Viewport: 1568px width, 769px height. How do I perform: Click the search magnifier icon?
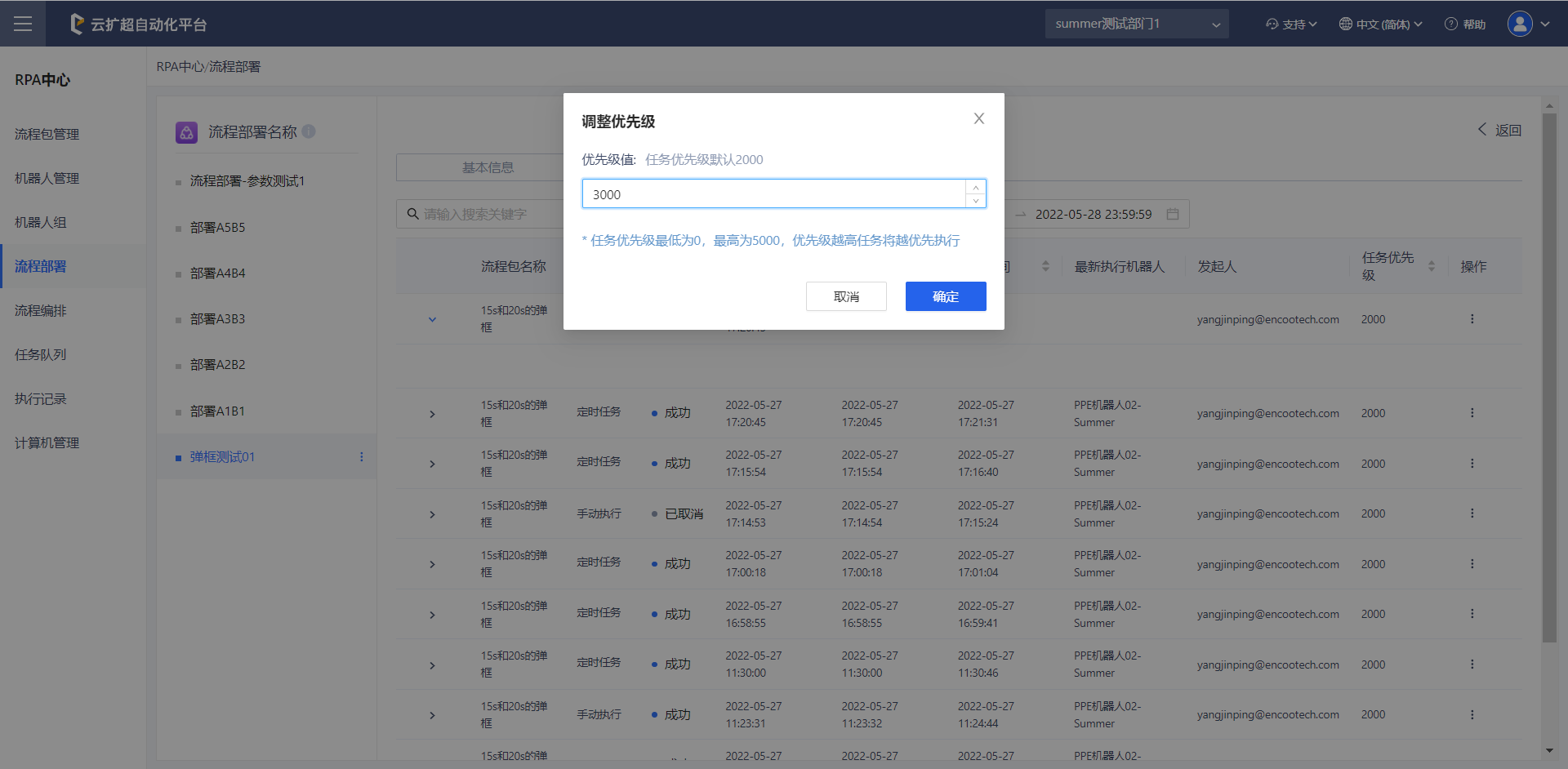coord(413,214)
